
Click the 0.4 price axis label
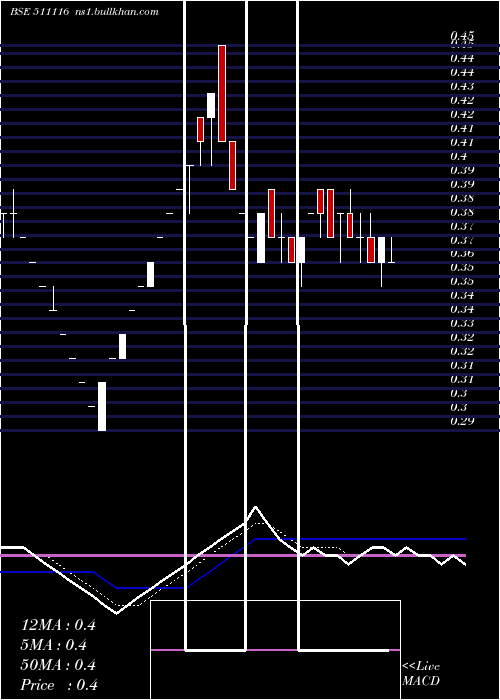coord(458,156)
